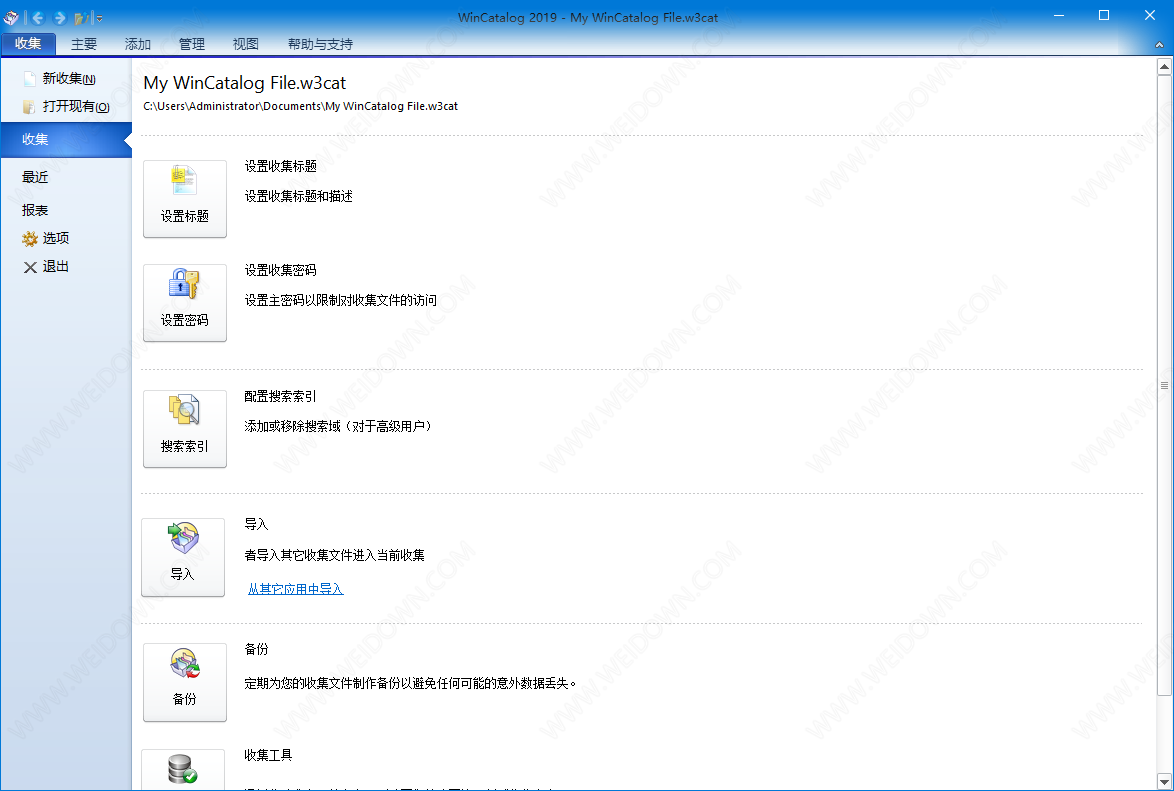Click the 备份 backup button

pyautogui.click(x=185, y=682)
